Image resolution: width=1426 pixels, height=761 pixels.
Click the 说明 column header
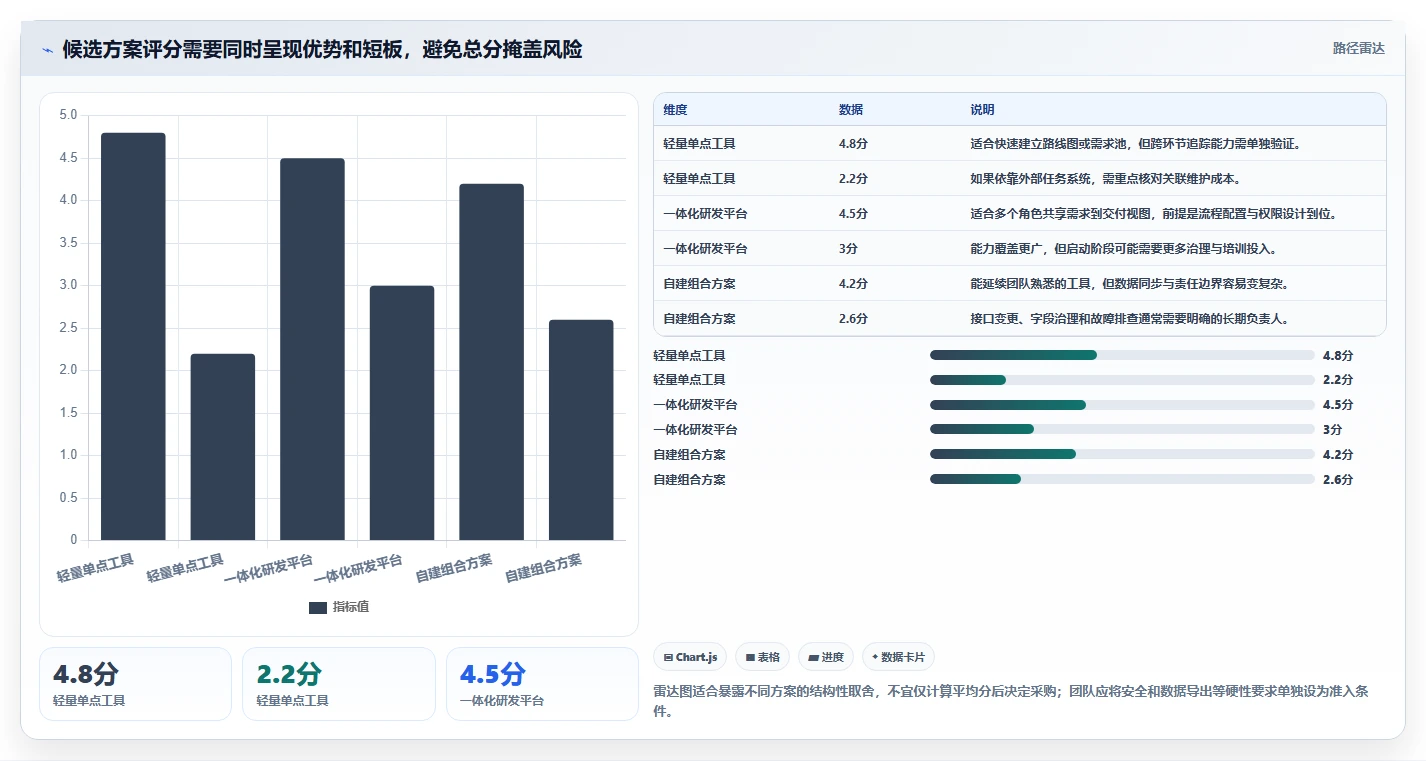point(982,110)
